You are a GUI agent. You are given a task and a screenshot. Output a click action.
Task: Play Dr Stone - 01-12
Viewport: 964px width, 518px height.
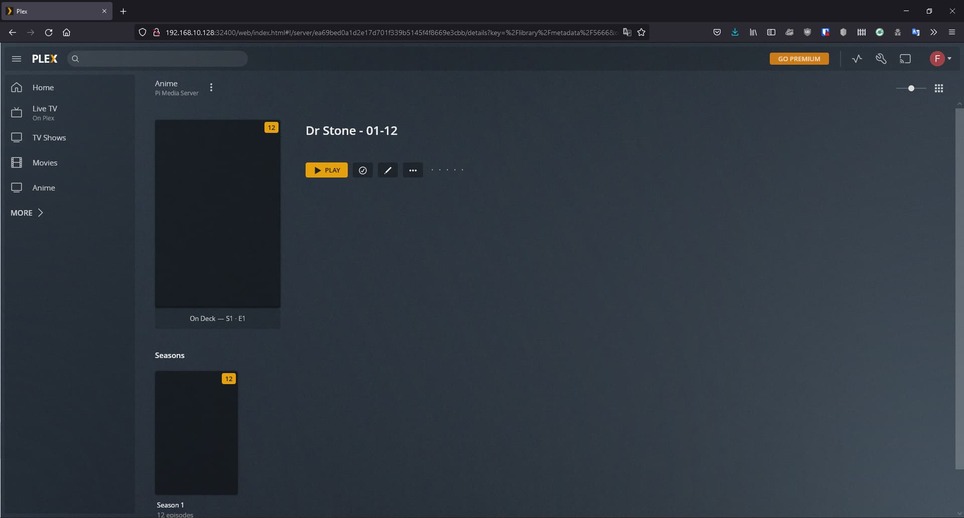pyautogui.click(x=326, y=170)
